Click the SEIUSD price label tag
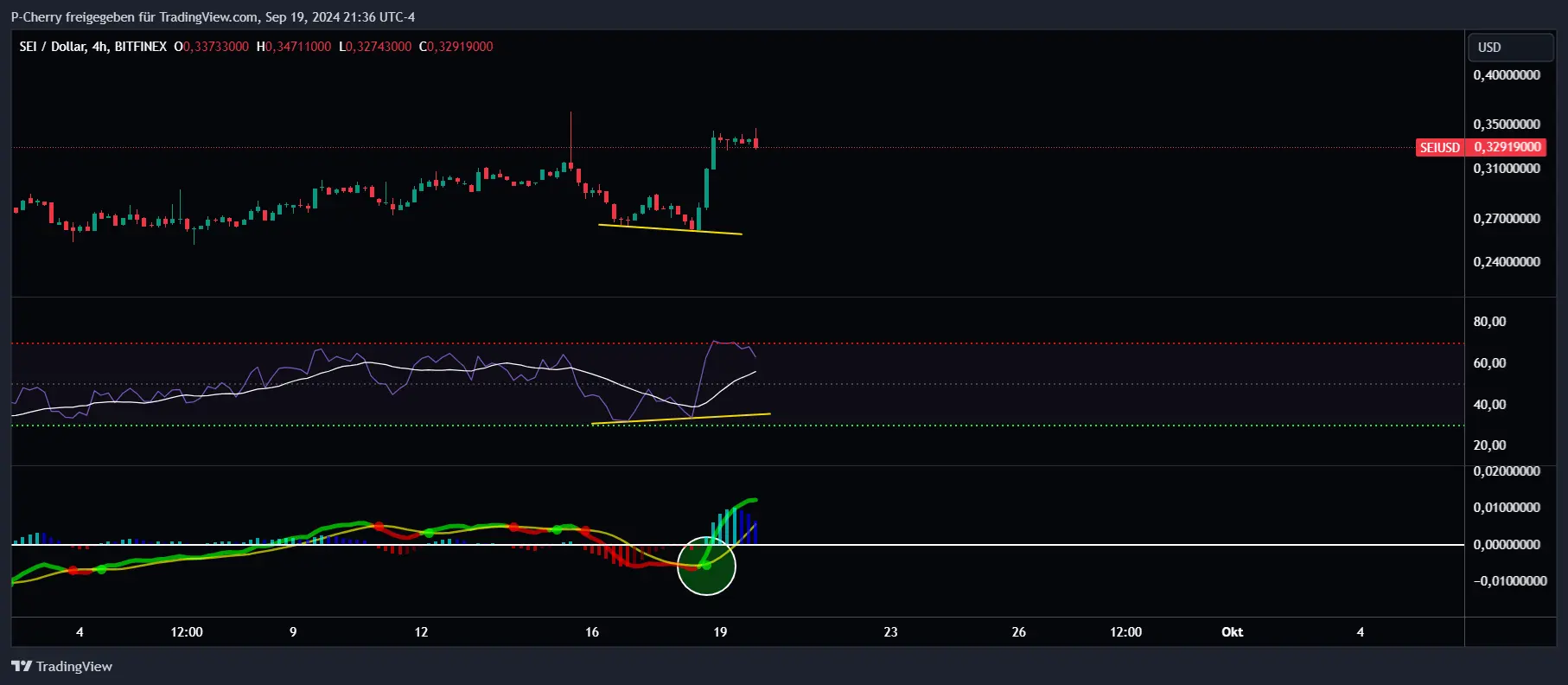 tap(1440, 147)
